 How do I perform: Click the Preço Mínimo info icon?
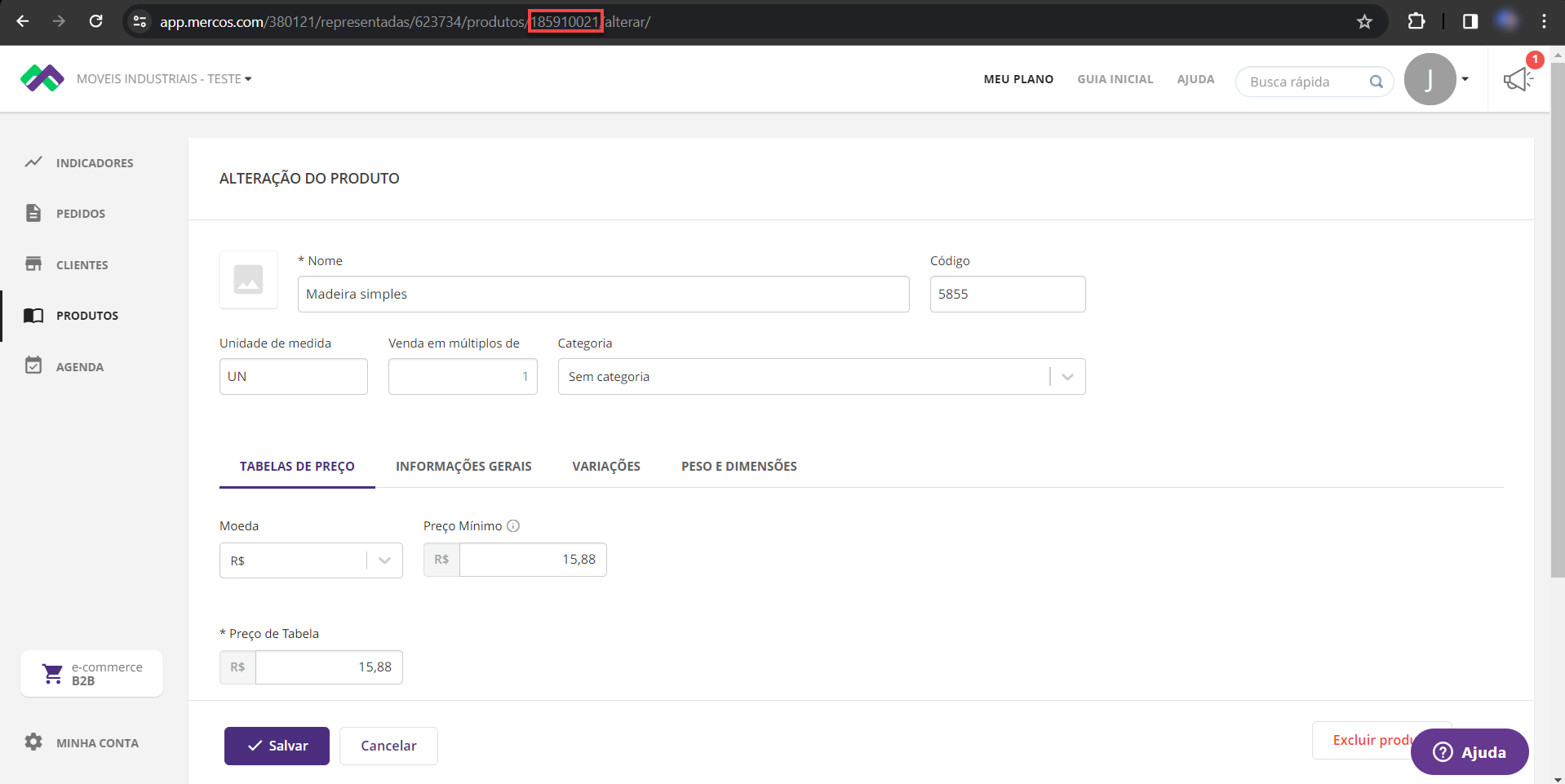(513, 526)
